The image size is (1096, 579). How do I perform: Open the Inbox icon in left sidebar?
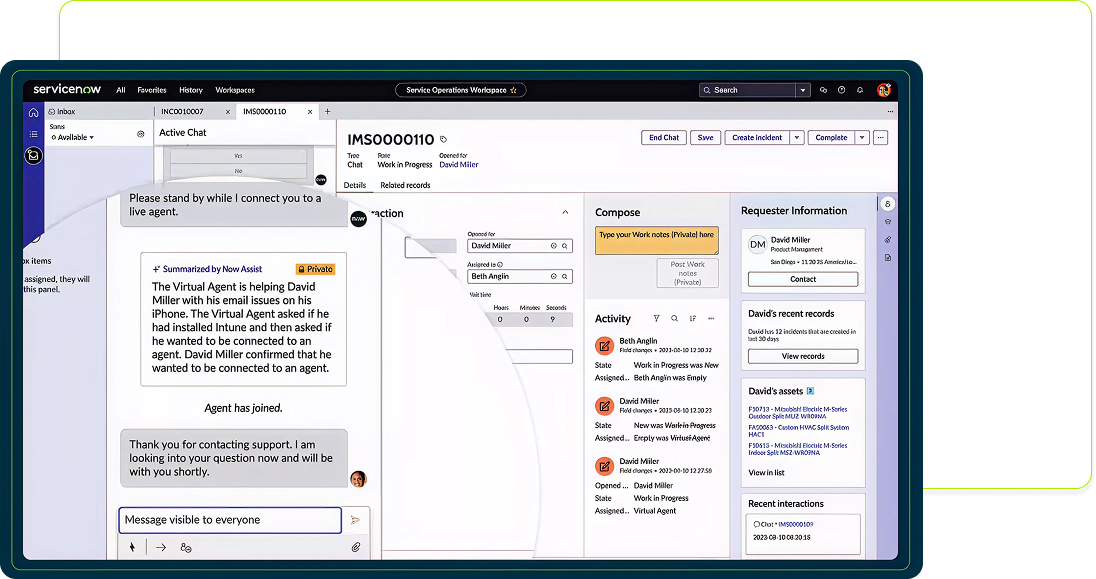pyautogui.click(x=33, y=155)
